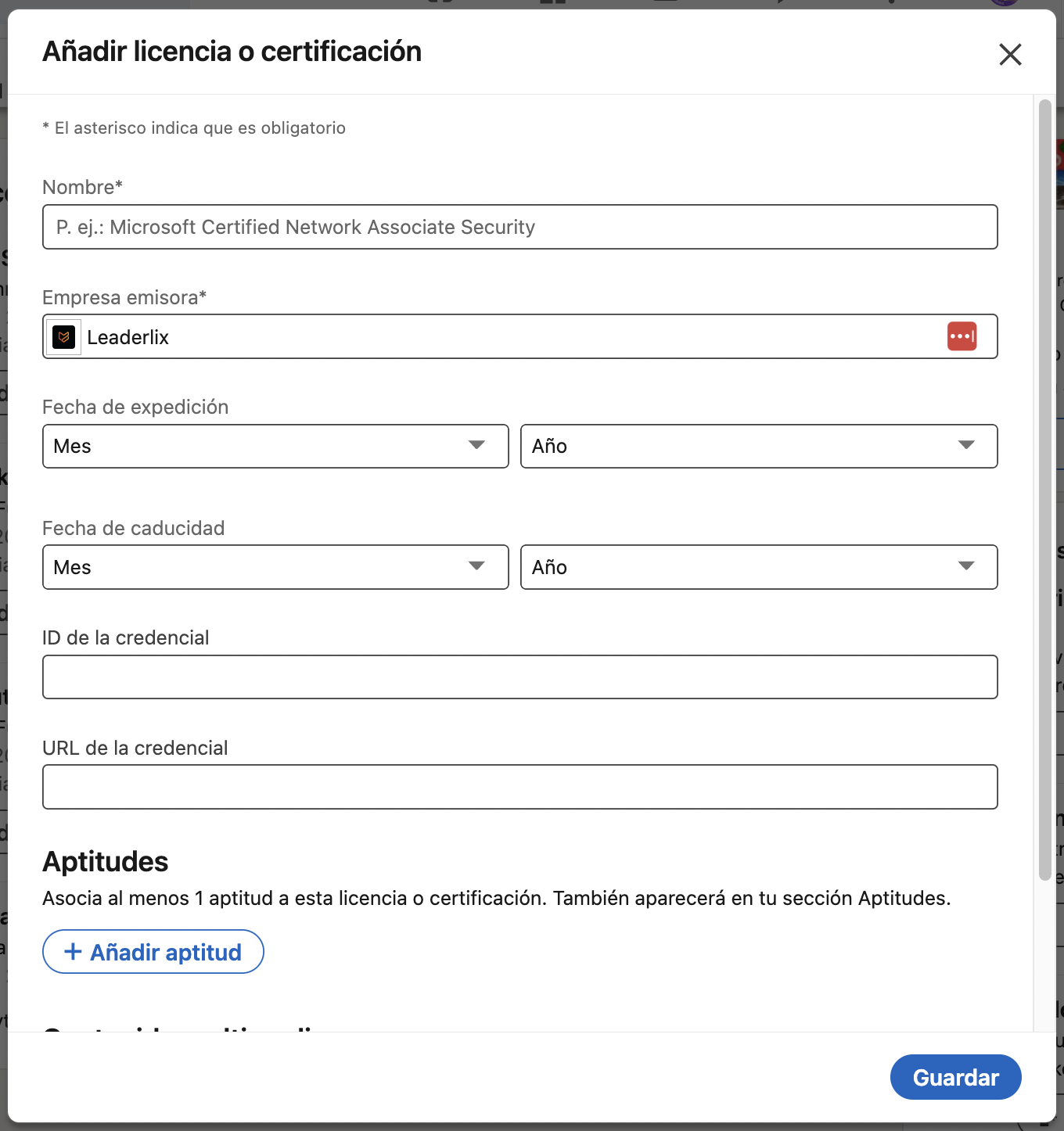Image resolution: width=1064 pixels, height=1131 pixels.
Task: Expand the Mes dropdown under Fecha de caducidad
Action: (275, 567)
